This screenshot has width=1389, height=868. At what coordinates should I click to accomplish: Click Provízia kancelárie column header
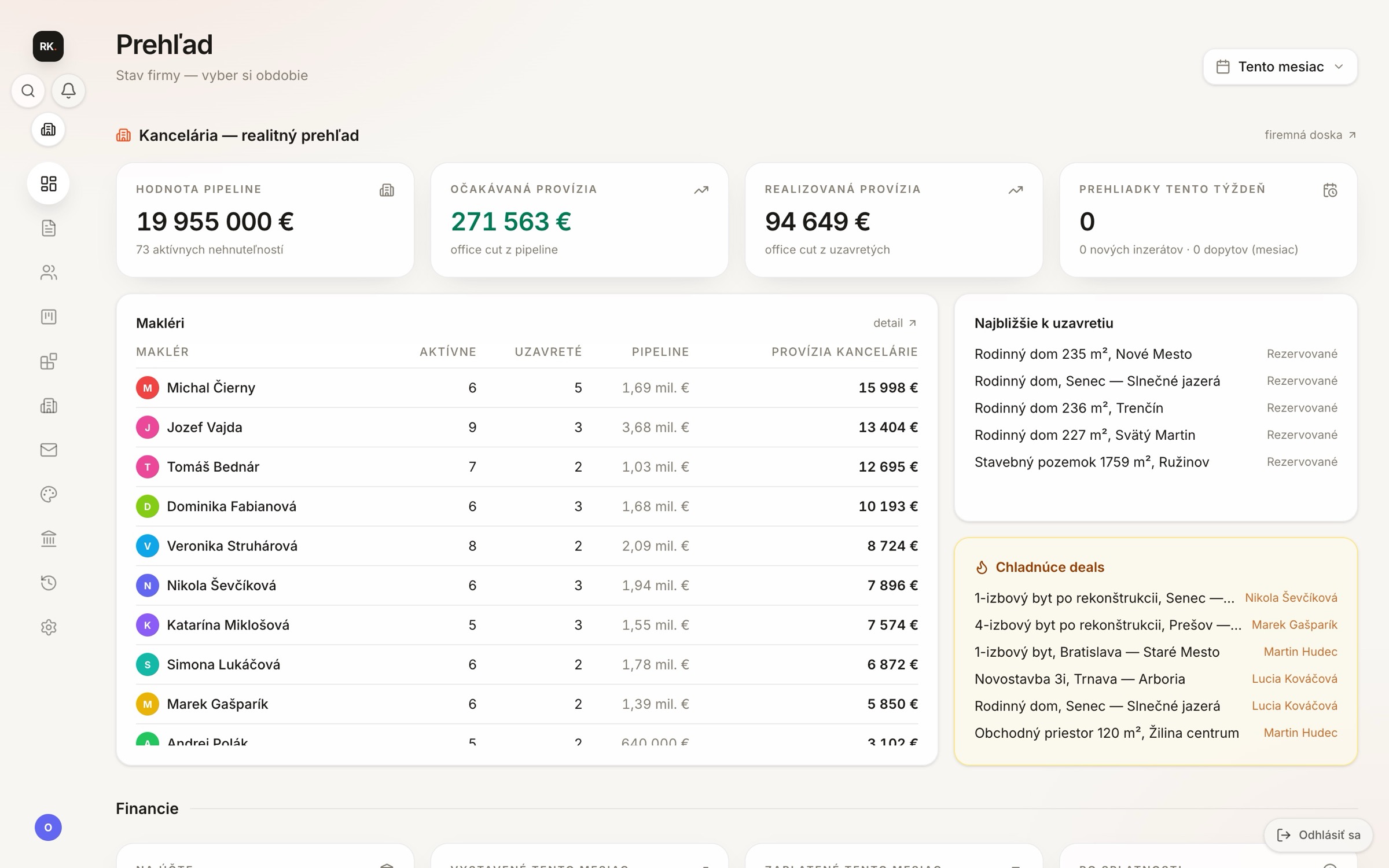coord(844,352)
